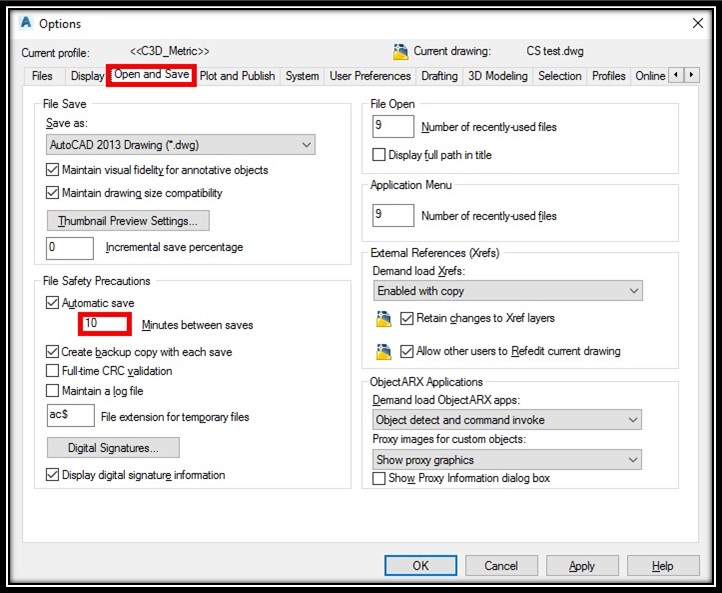Switch to the Display tab

click(87, 76)
